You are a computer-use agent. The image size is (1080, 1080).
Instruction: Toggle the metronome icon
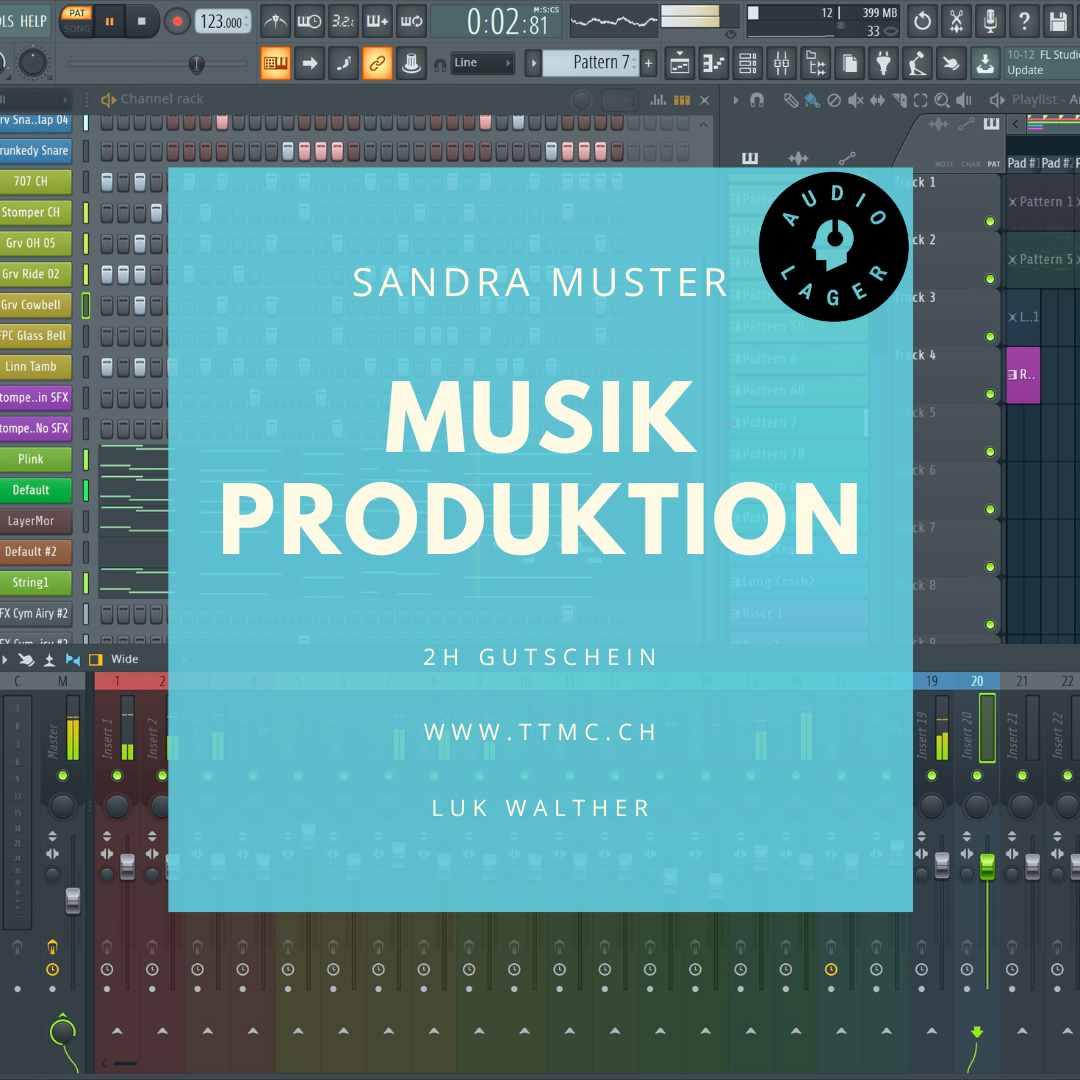(276, 21)
